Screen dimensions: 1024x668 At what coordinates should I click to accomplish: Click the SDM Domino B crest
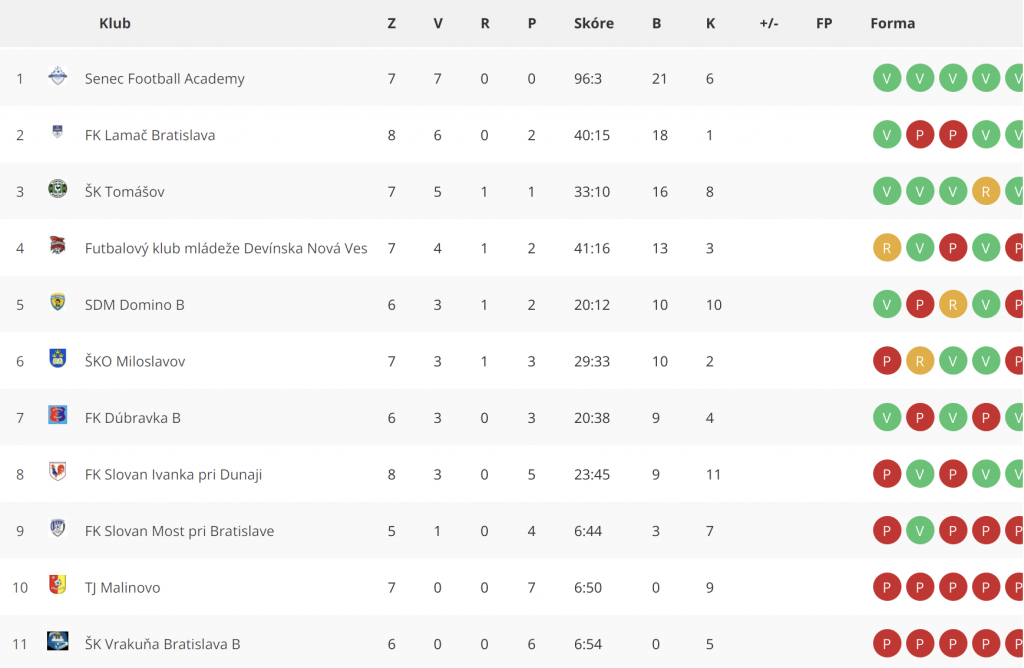[x=57, y=302]
